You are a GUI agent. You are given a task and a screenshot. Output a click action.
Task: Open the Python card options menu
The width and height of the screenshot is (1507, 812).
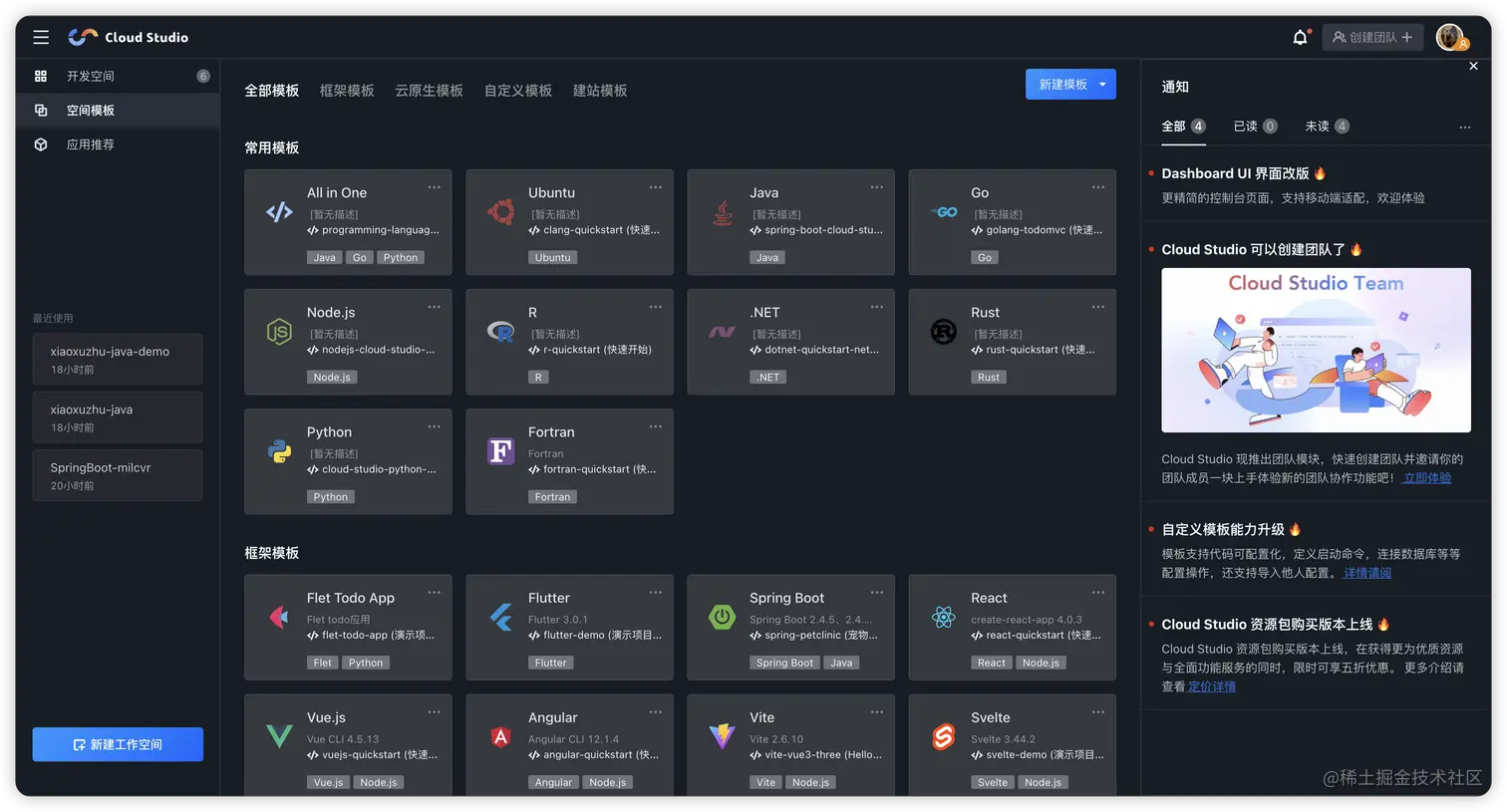click(x=435, y=426)
